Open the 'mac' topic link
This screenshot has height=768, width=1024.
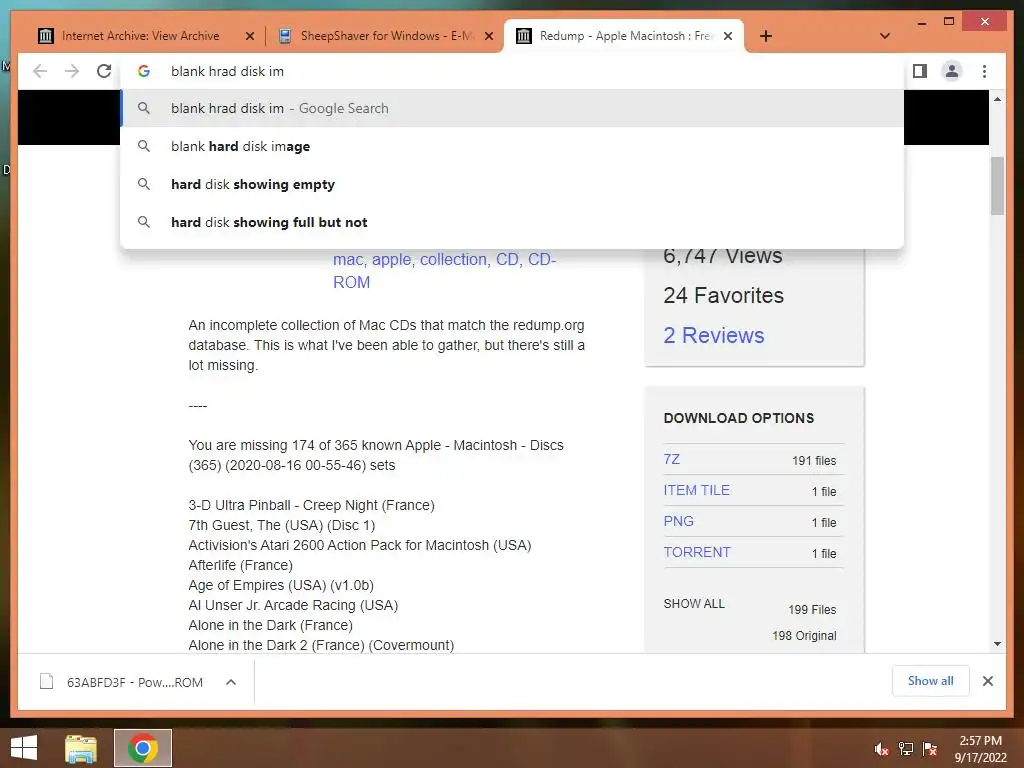(347, 260)
